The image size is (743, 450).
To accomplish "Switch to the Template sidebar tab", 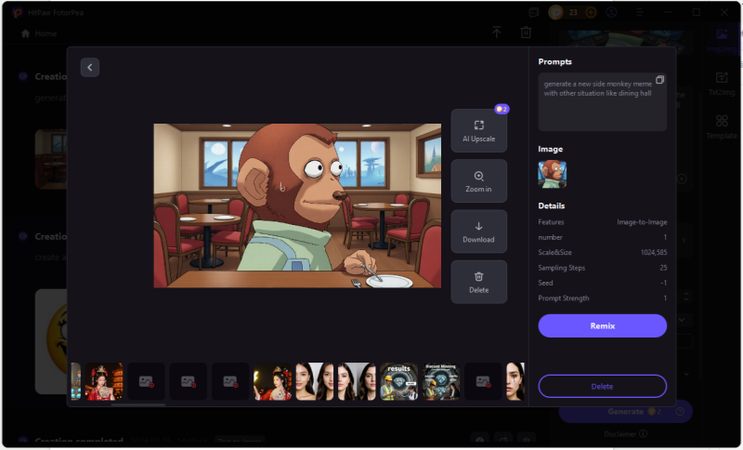I will [x=722, y=127].
